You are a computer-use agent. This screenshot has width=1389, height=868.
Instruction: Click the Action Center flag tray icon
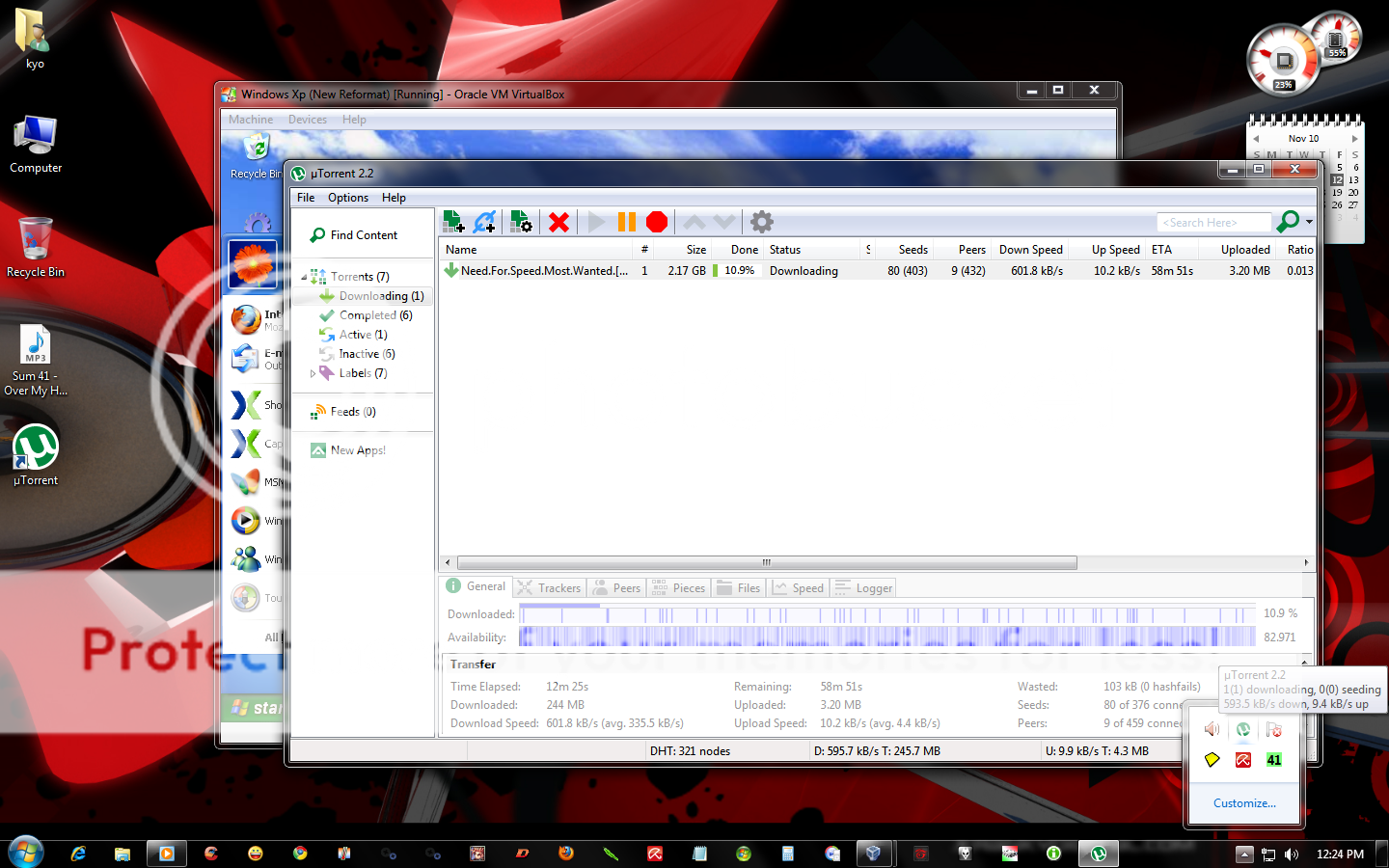tap(1274, 730)
